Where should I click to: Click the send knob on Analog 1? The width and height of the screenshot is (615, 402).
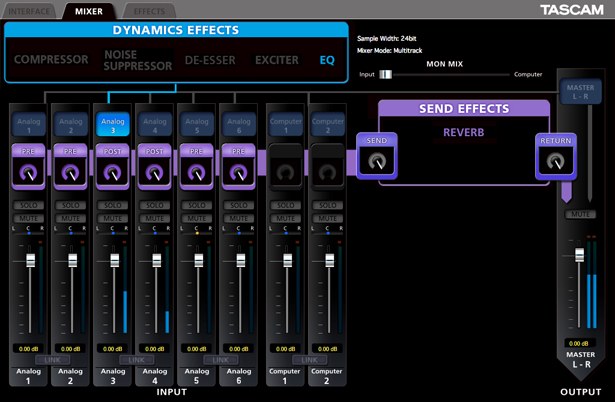[28, 173]
